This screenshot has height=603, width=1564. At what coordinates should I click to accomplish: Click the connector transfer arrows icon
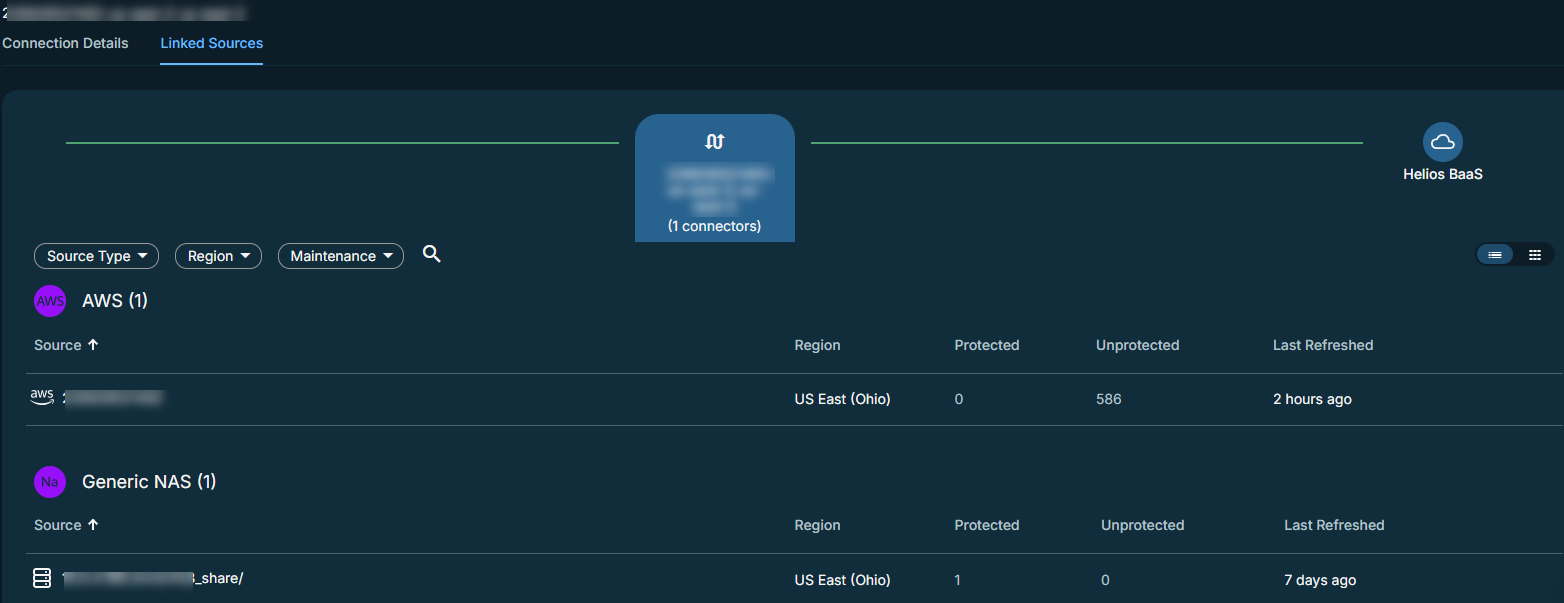714,142
